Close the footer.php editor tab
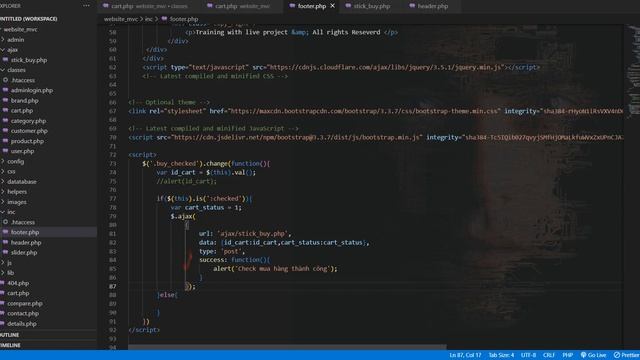 [x=333, y=6]
